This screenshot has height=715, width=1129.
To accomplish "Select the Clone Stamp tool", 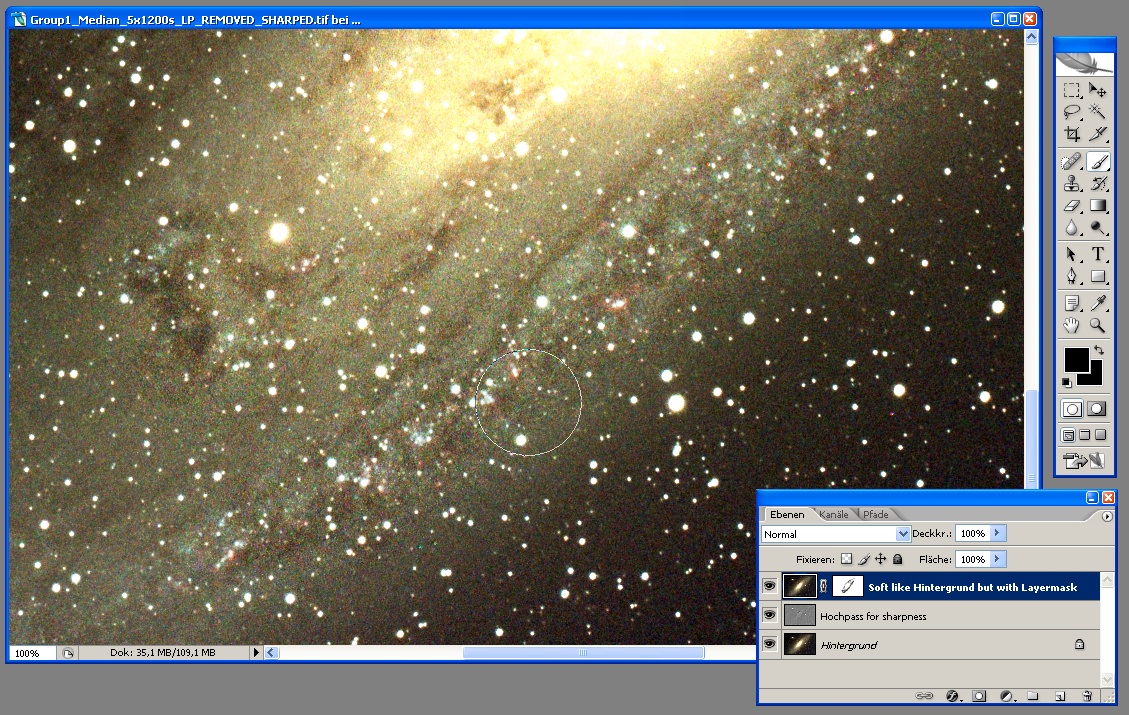I will tap(1072, 184).
